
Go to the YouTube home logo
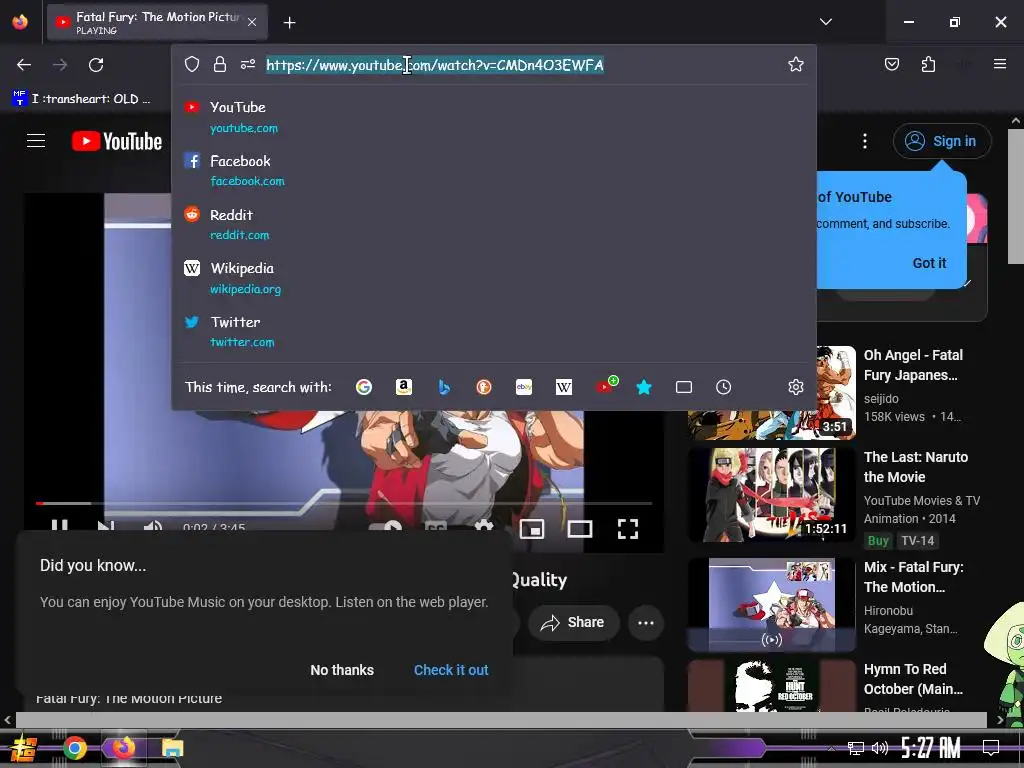click(x=117, y=141)
